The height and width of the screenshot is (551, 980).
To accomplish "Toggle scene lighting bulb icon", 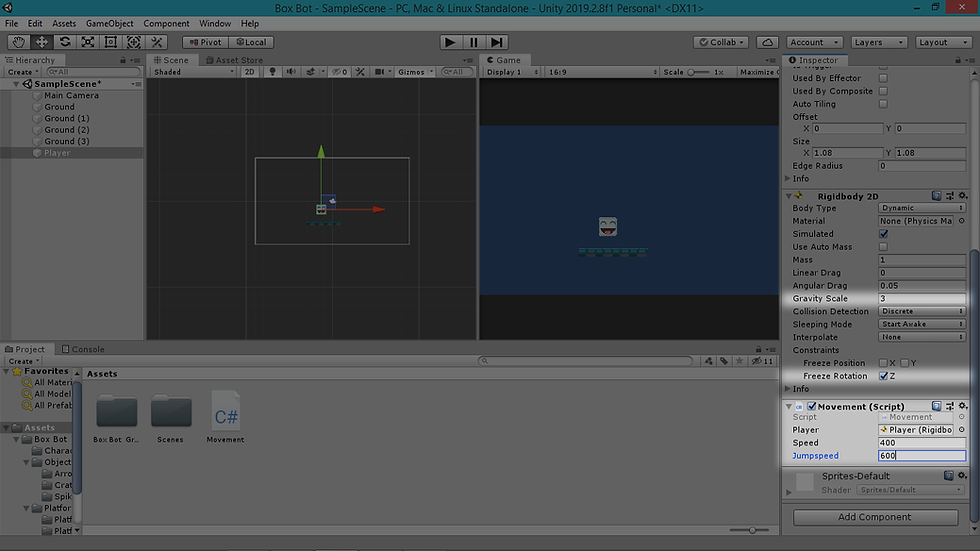I will (272, 72).
